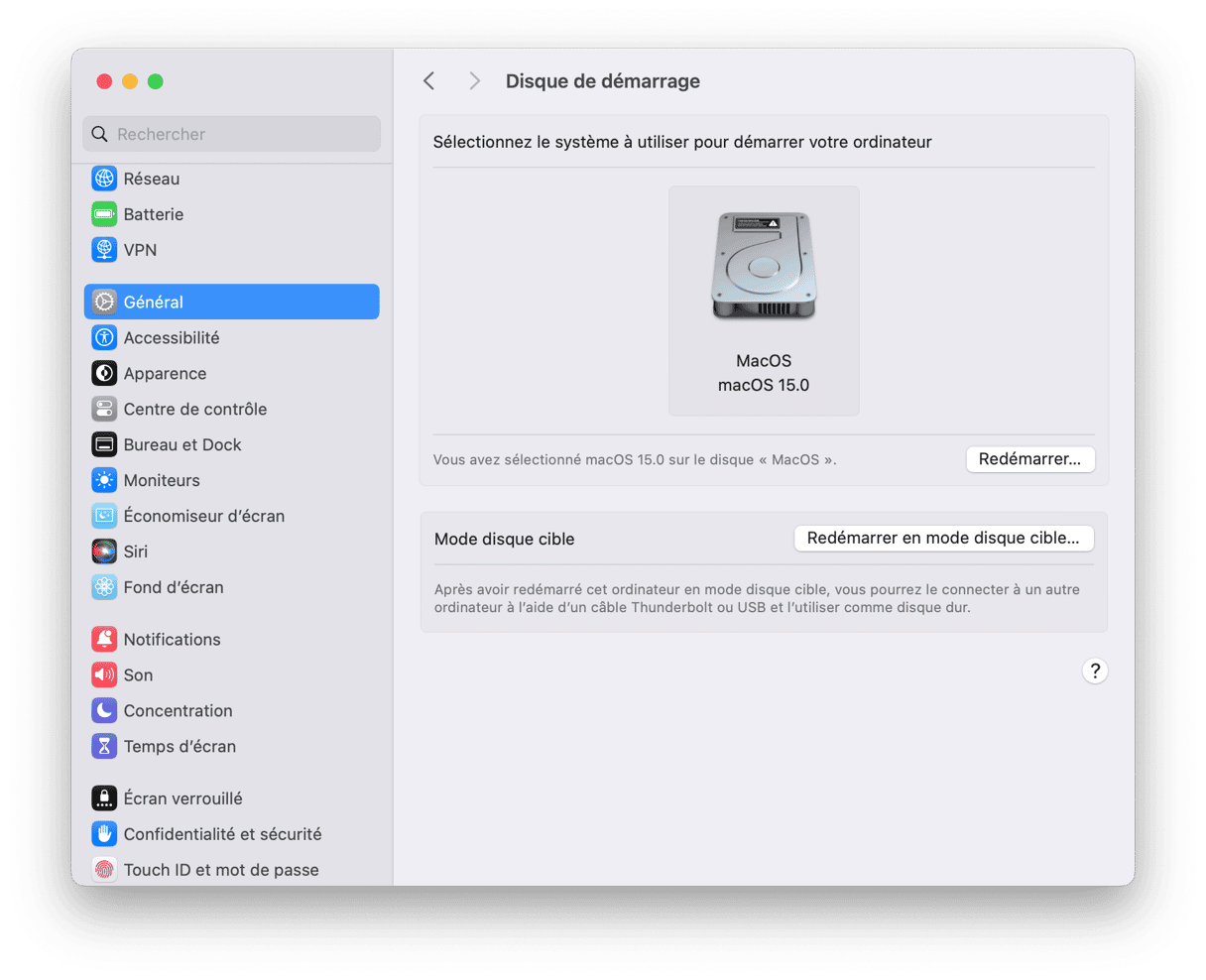This screenshot has width=1206, height=980.
Task: Select the VPN globe icon
Action: 104,250
